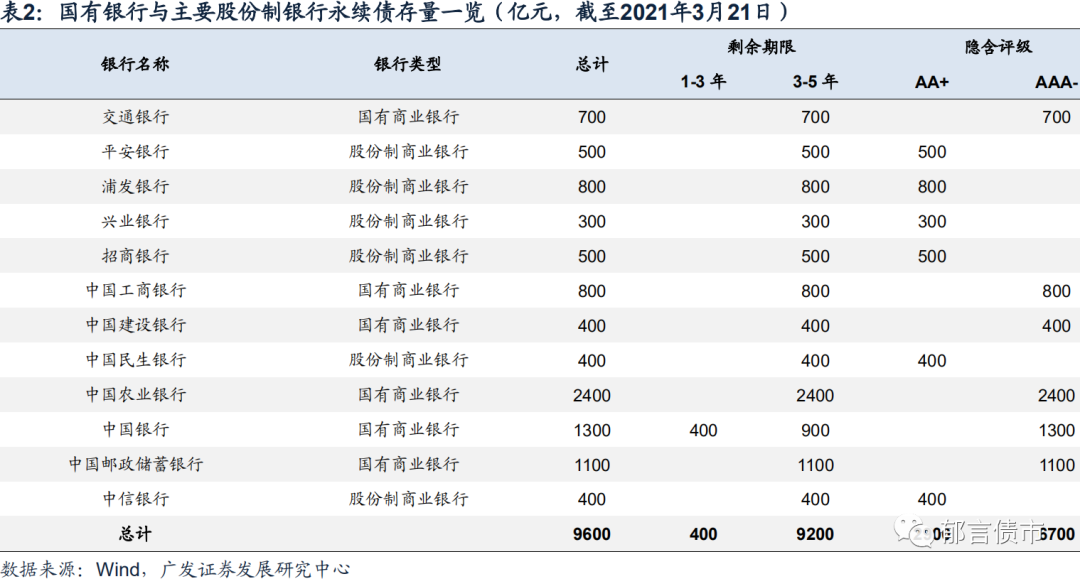Click the 总计 label in the bottom row

[x=135, y=534]
